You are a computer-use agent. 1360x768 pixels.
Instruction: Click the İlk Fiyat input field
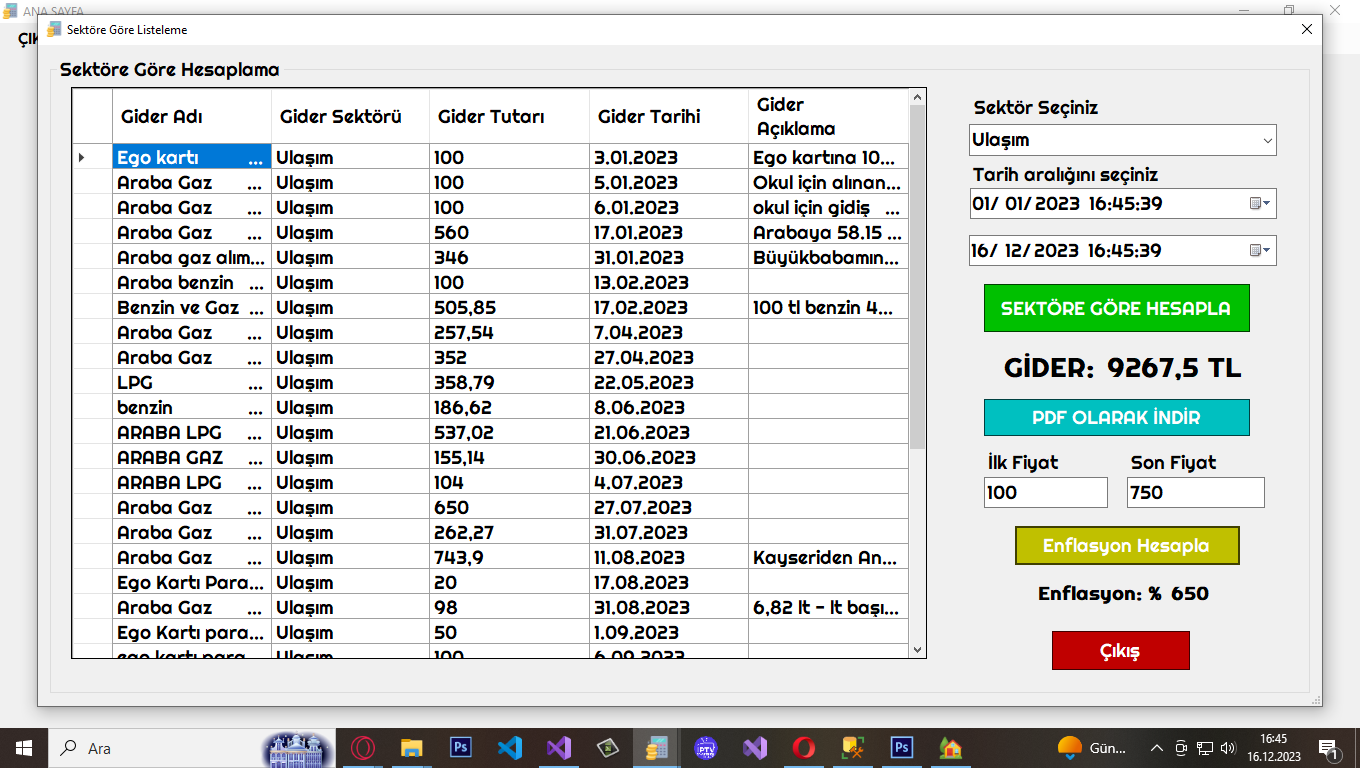pos(1045,492)
